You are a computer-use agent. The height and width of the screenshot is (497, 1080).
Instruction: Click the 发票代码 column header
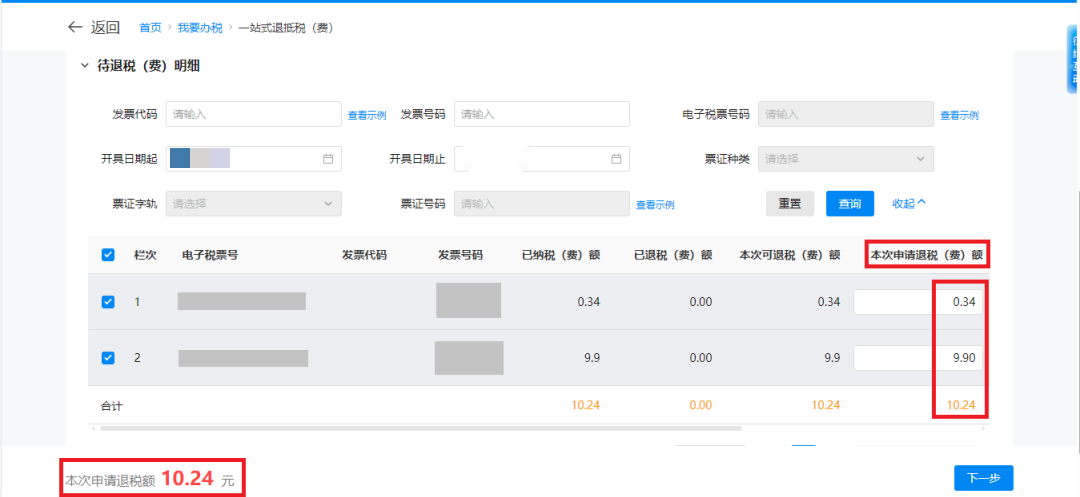tap(364, 255)
